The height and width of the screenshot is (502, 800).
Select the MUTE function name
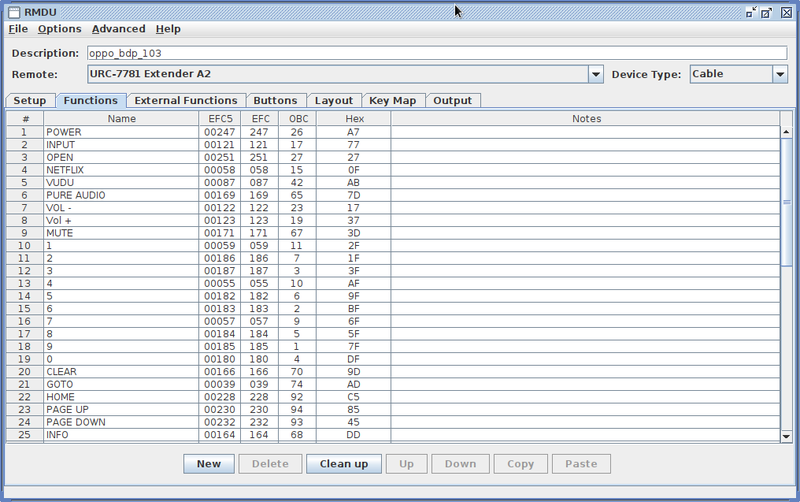[121, 233]
